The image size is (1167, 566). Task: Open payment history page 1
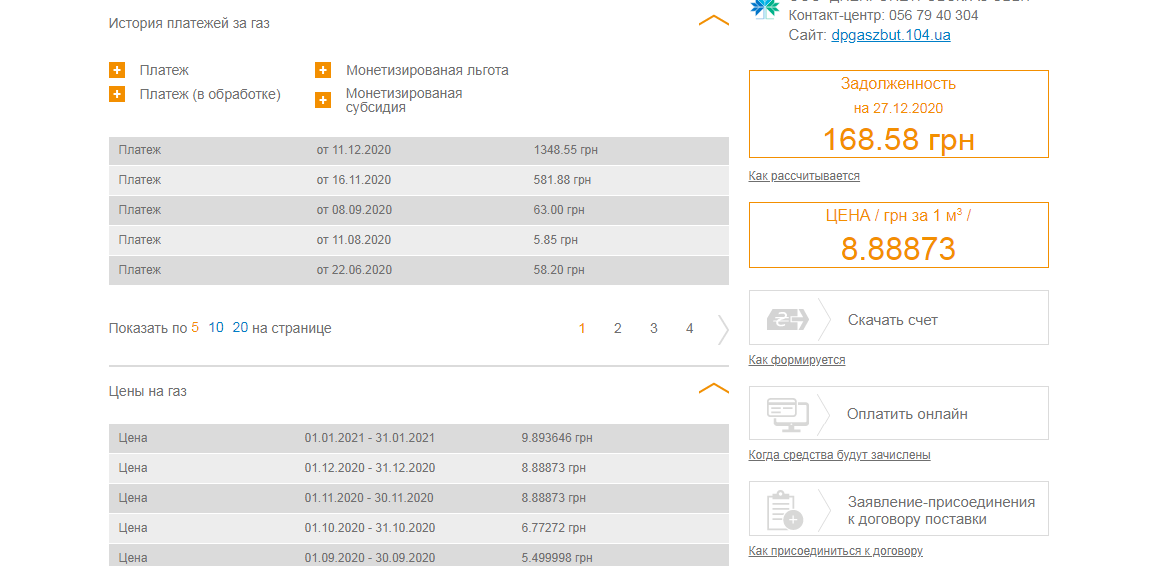582,328
